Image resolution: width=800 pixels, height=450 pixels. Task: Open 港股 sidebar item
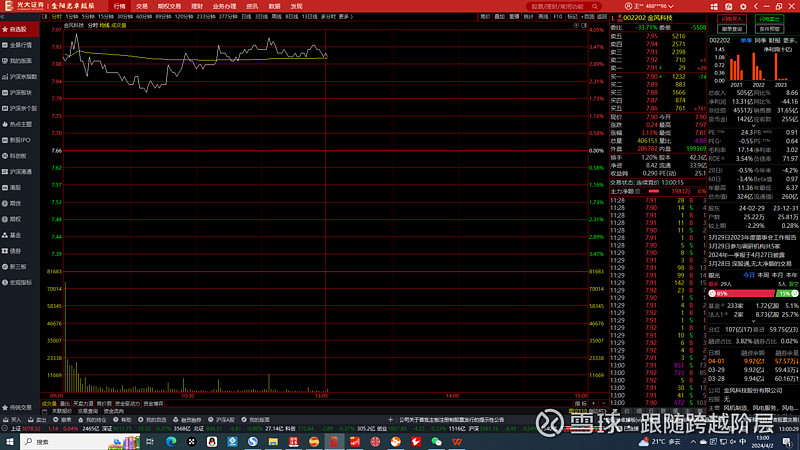point(12,188)
